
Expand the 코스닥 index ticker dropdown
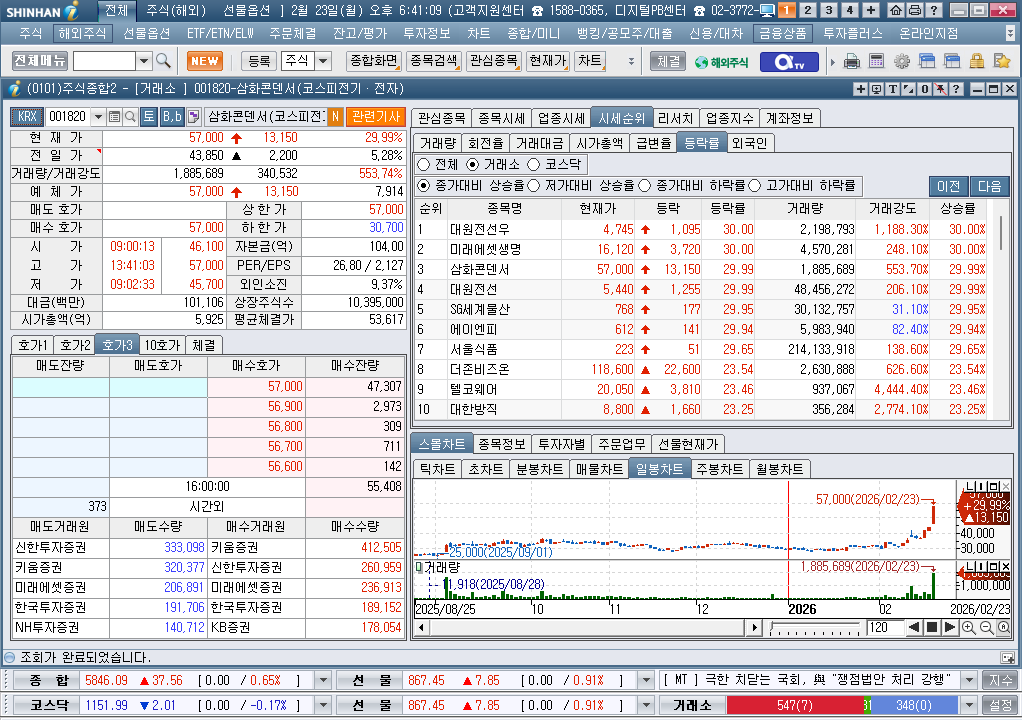[x=323, y=705]
